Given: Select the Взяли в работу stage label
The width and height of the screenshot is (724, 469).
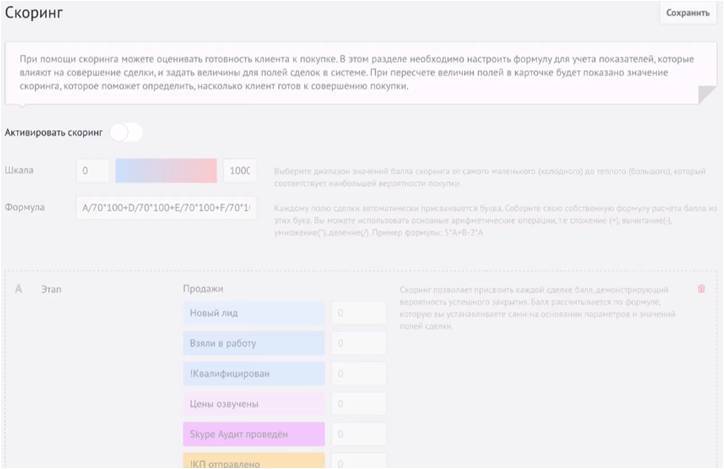Looking at the screenshot, I should click(254, 343).
